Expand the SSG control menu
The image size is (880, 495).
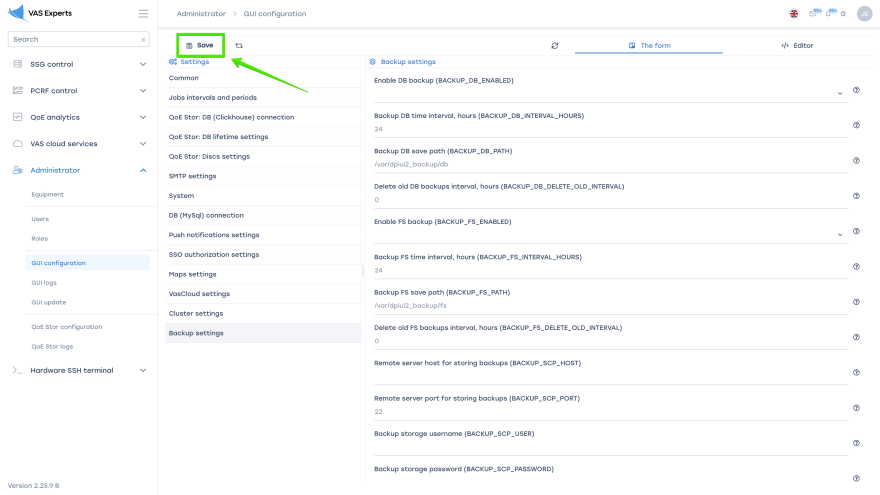(143, 64)
